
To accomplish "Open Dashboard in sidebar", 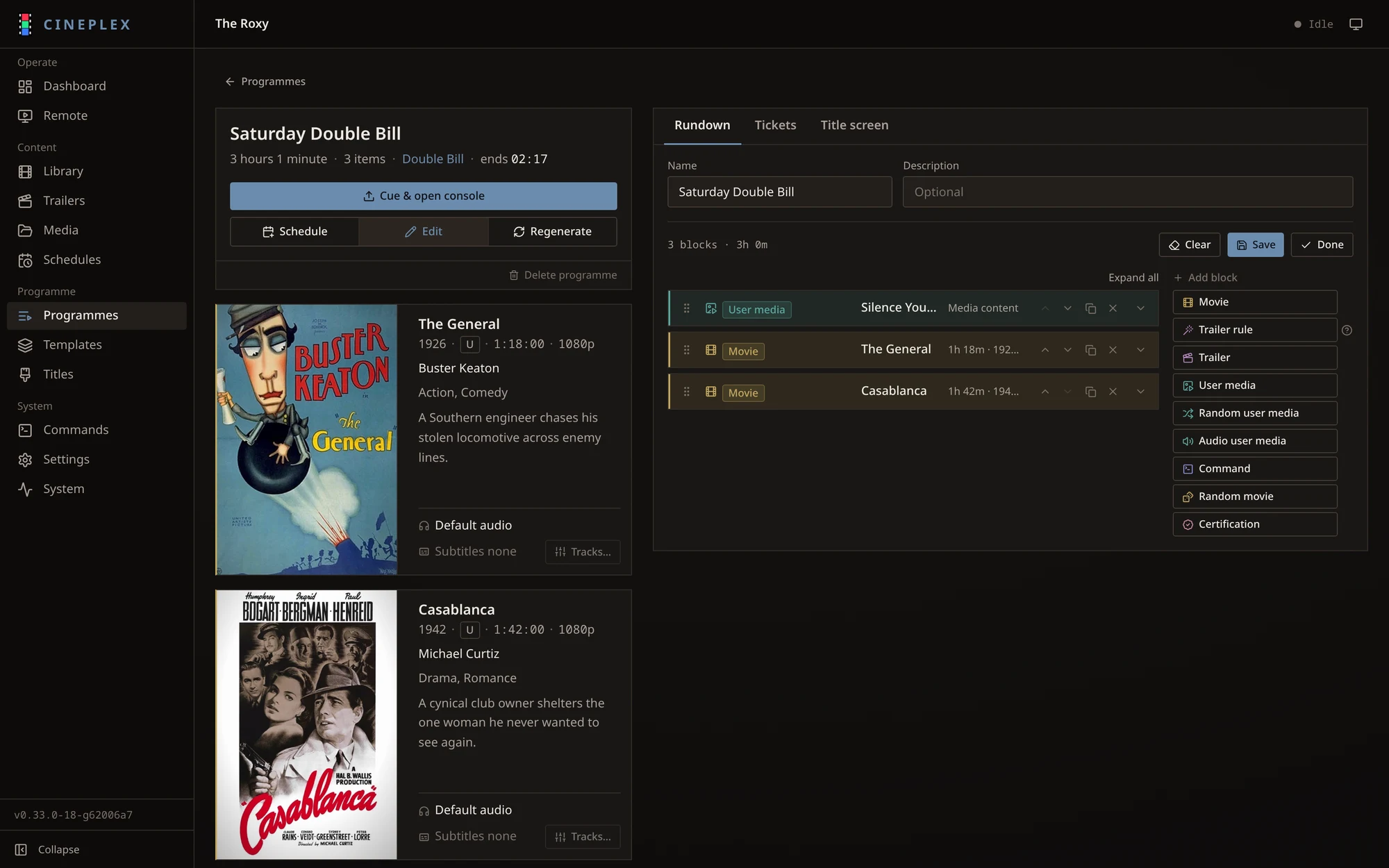I will coord(97,86).
